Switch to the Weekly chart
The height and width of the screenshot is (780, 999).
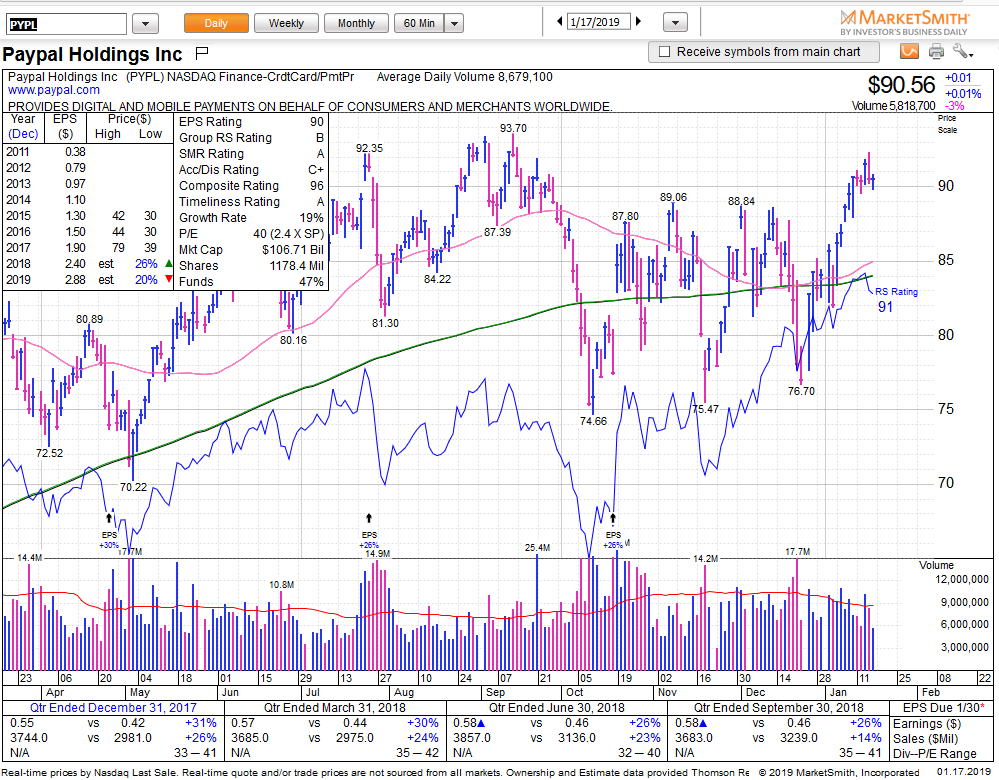tap(286, 23)
